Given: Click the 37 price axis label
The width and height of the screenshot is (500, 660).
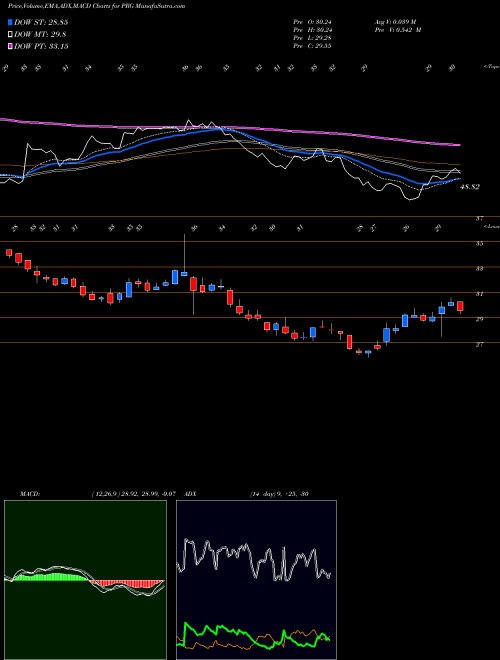Looking at the screenshot, I should (479, 218).
